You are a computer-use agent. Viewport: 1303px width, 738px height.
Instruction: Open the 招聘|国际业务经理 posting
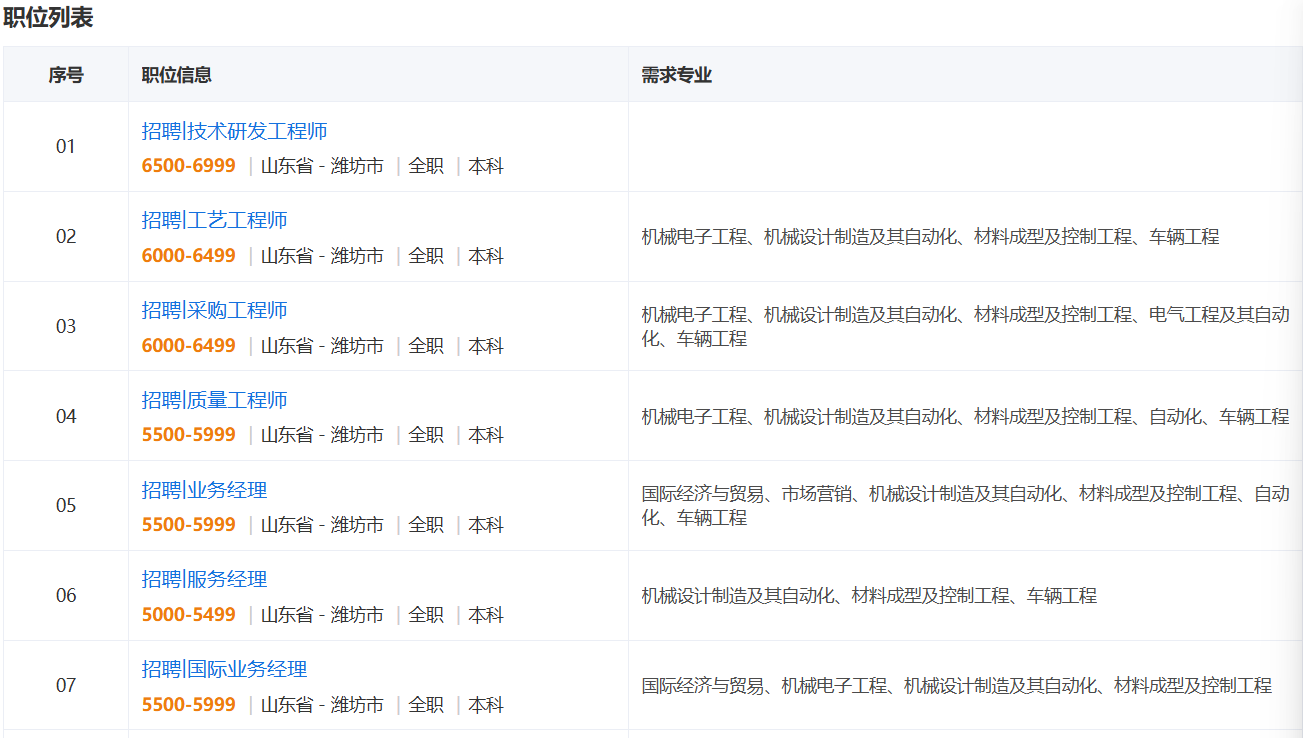point(224,669)
